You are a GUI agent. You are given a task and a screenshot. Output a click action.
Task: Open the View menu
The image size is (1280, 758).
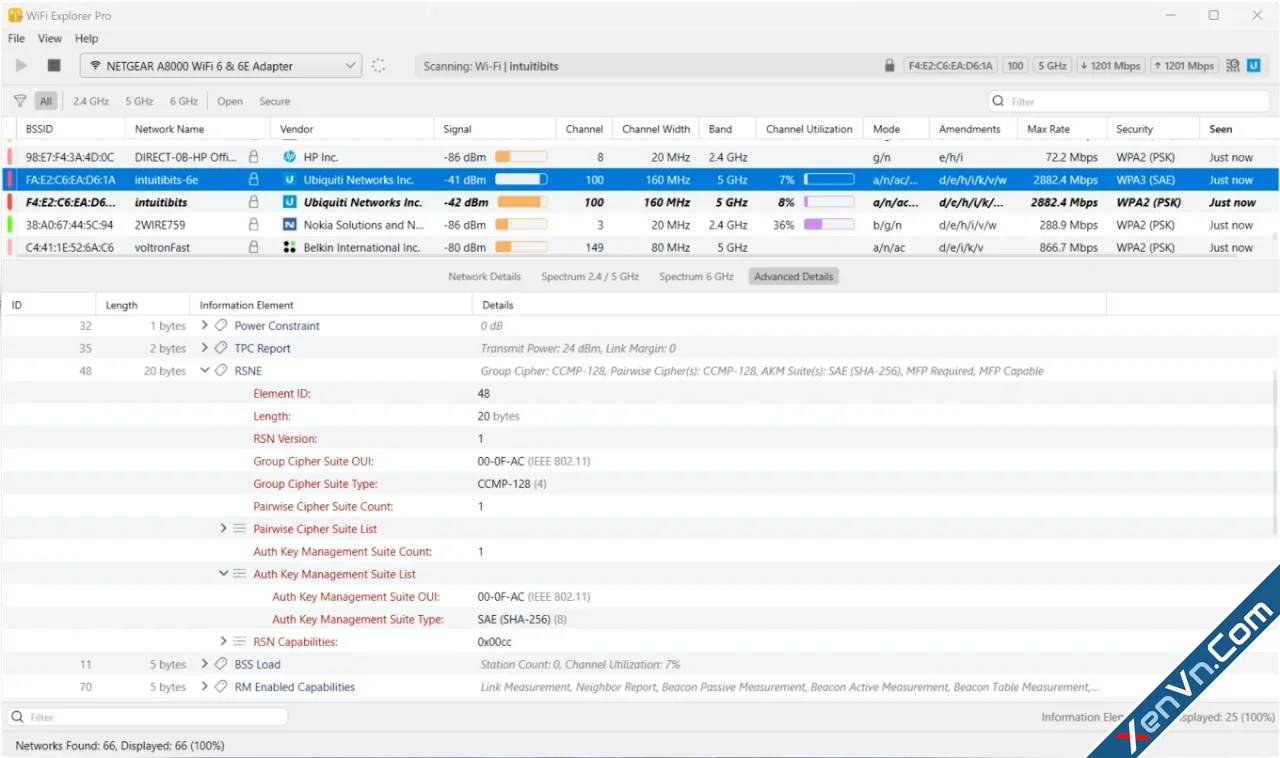pos(50,38)
